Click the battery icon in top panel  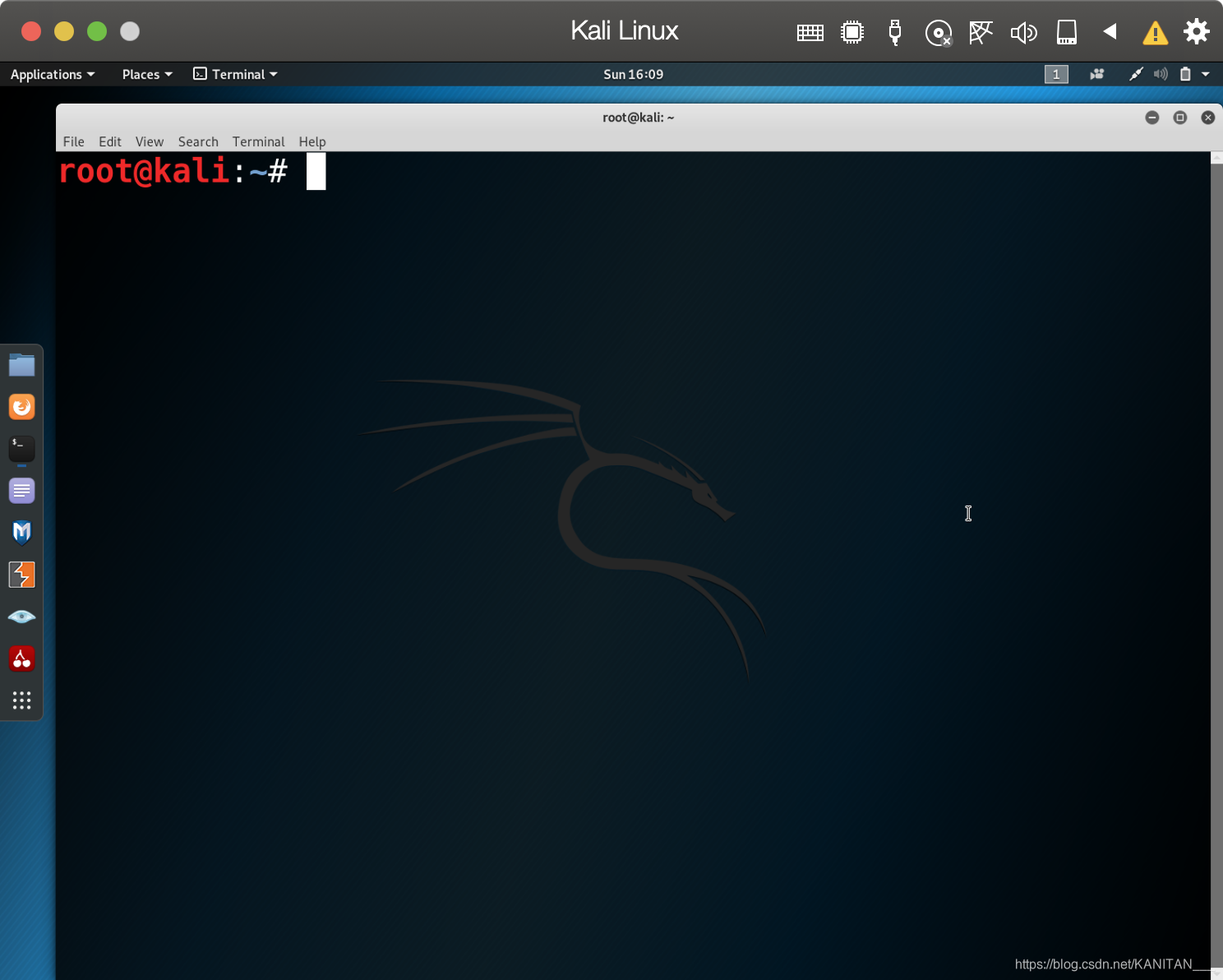coord(1185,74)
